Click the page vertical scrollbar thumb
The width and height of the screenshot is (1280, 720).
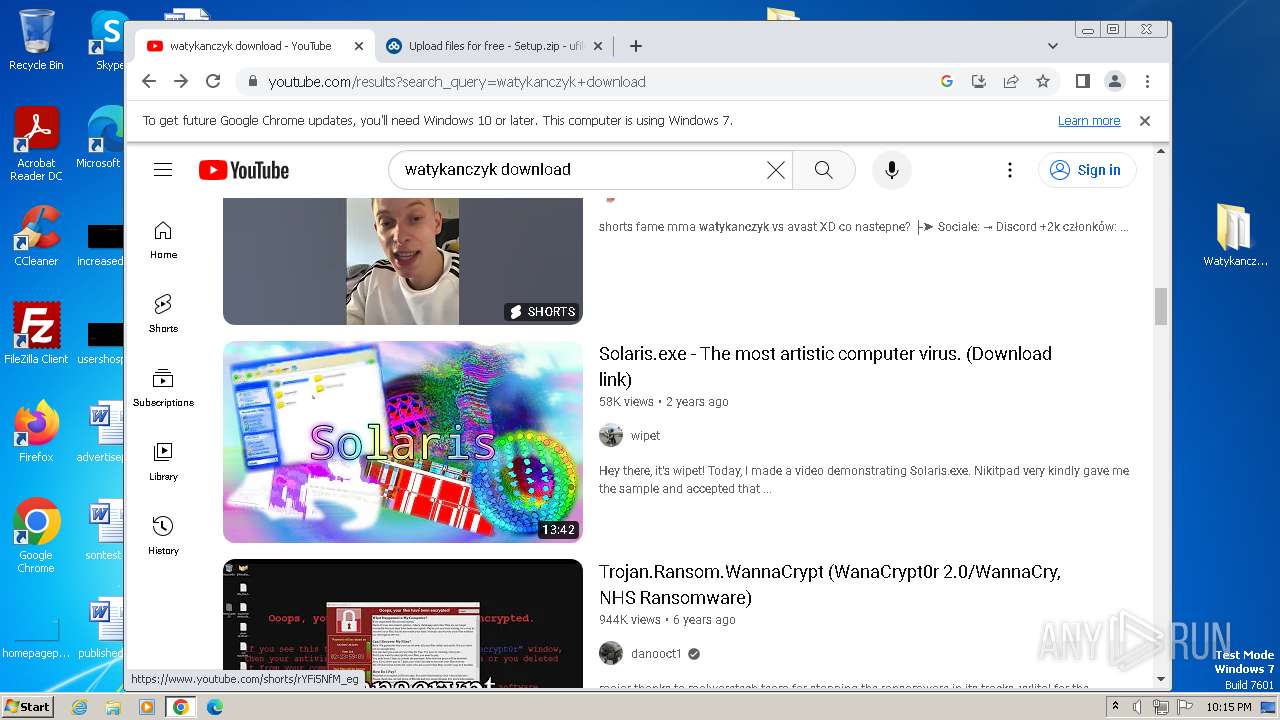(x=1161, y=306)
